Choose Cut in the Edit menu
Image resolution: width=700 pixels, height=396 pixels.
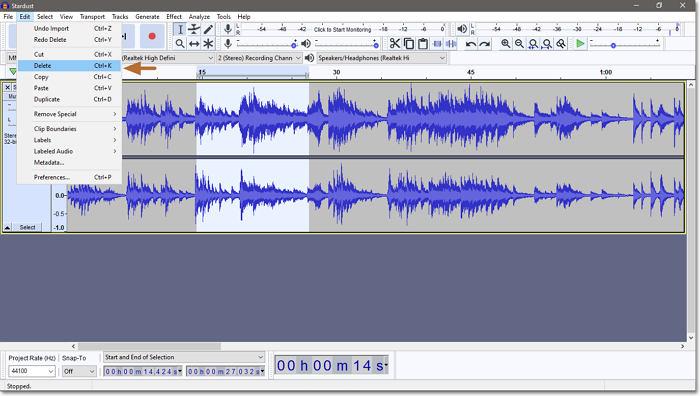[70, 54]
